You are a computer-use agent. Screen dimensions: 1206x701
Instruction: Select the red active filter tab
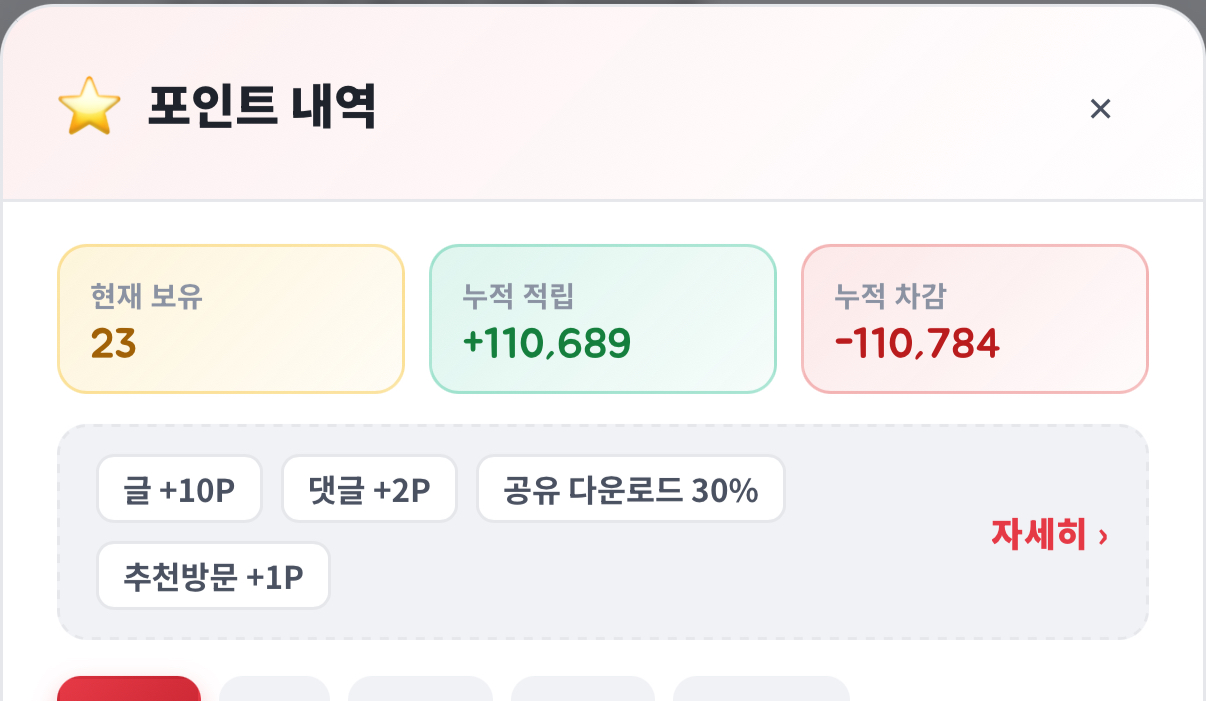pos(129,689)
